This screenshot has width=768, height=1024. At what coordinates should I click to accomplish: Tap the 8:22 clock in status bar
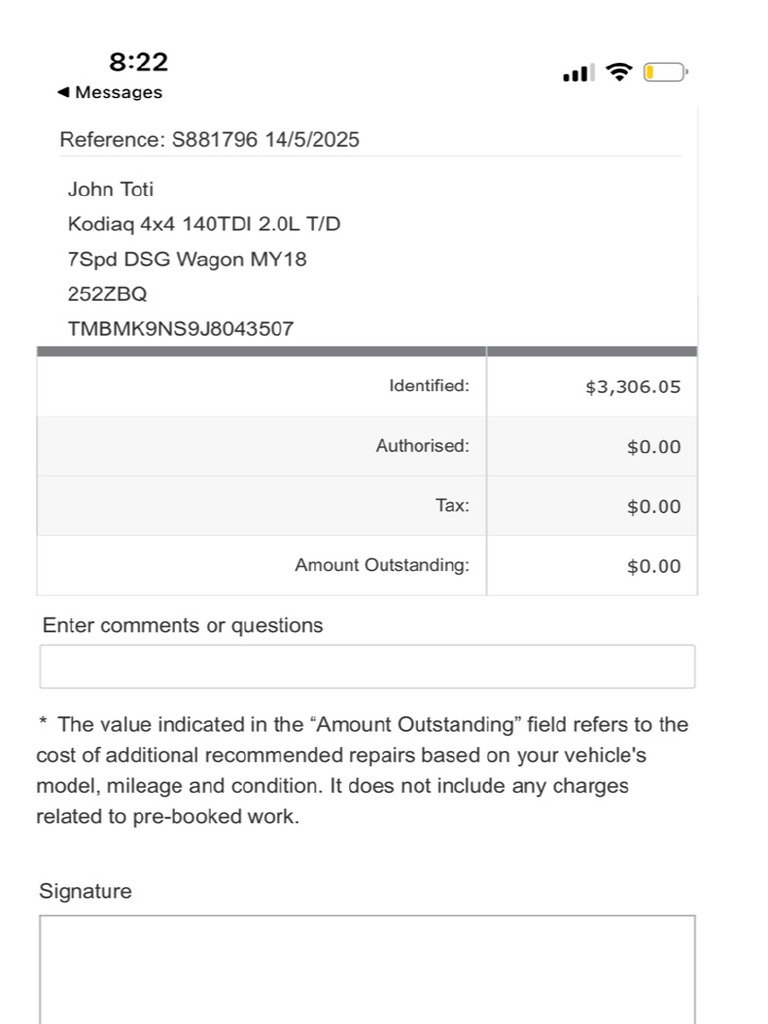(138, 62)
